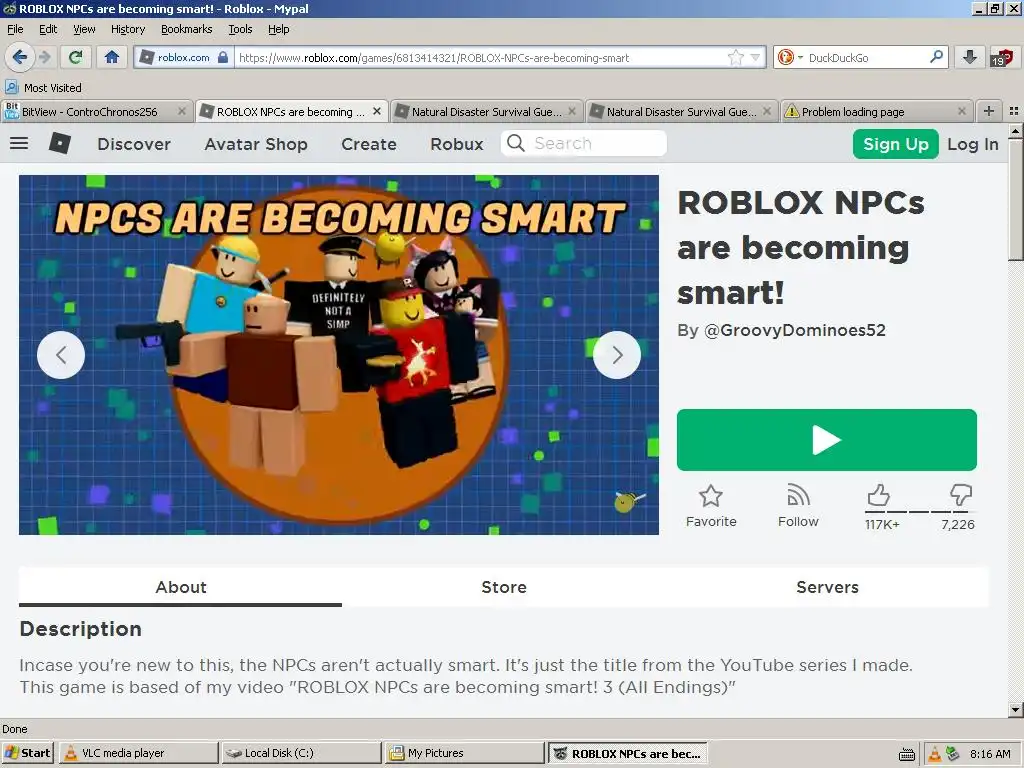Click the 8:16 AM system clock
The height and width of the screenshot is (768, 1024).
click(x=990, y=754)
